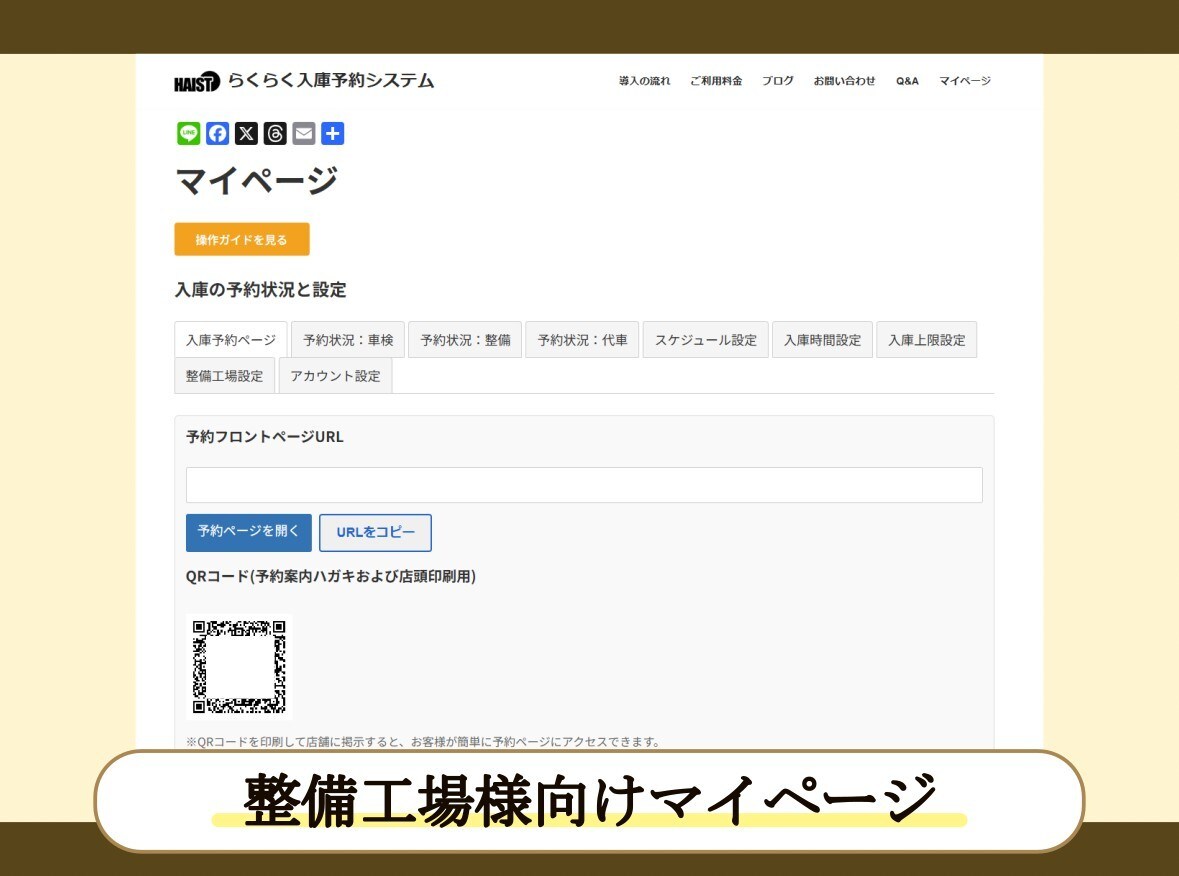Switch to the 予約状況：整備 tab

[x=465, y=340]
